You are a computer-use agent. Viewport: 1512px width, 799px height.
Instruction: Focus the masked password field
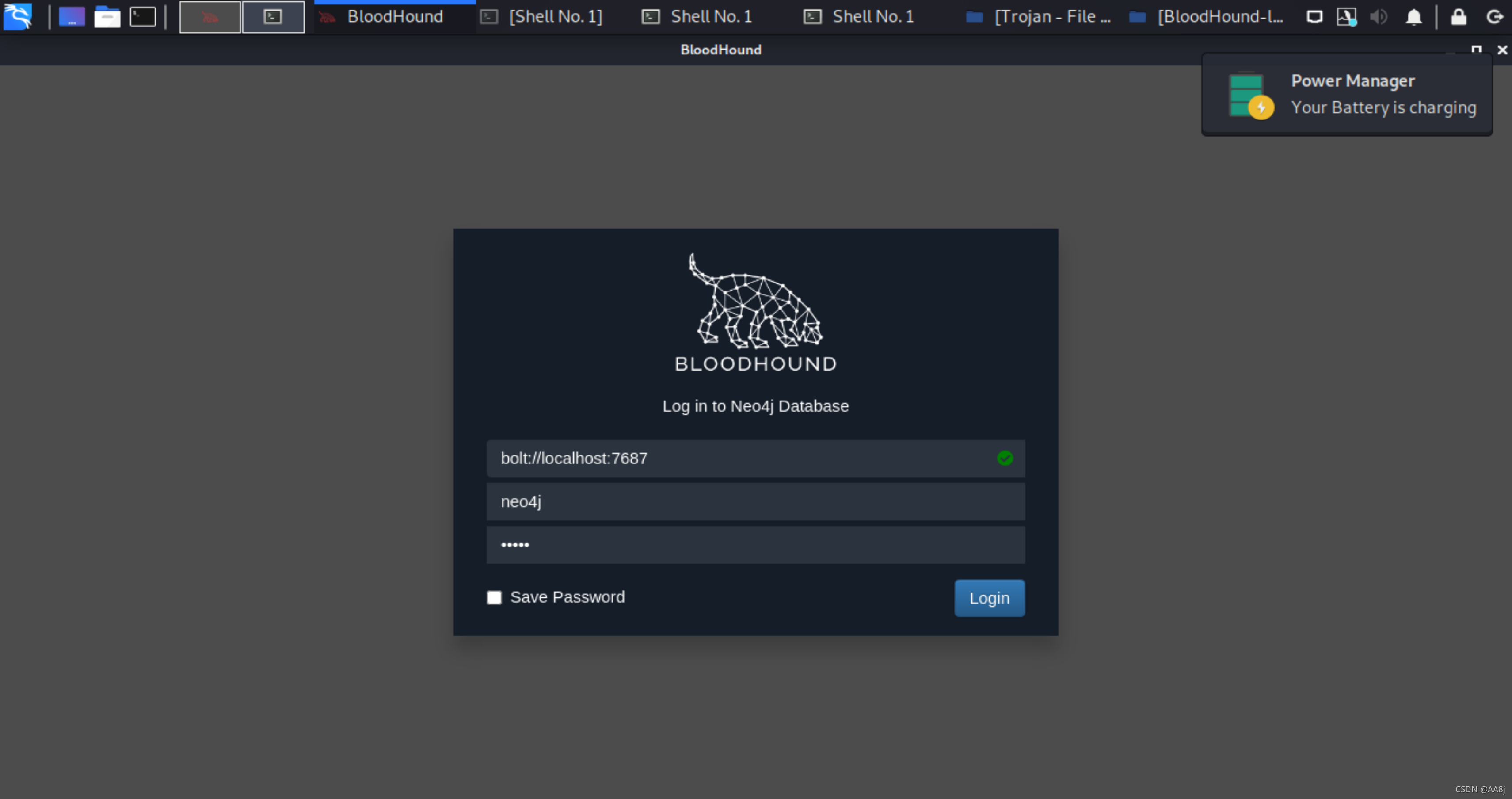point(755,545)
